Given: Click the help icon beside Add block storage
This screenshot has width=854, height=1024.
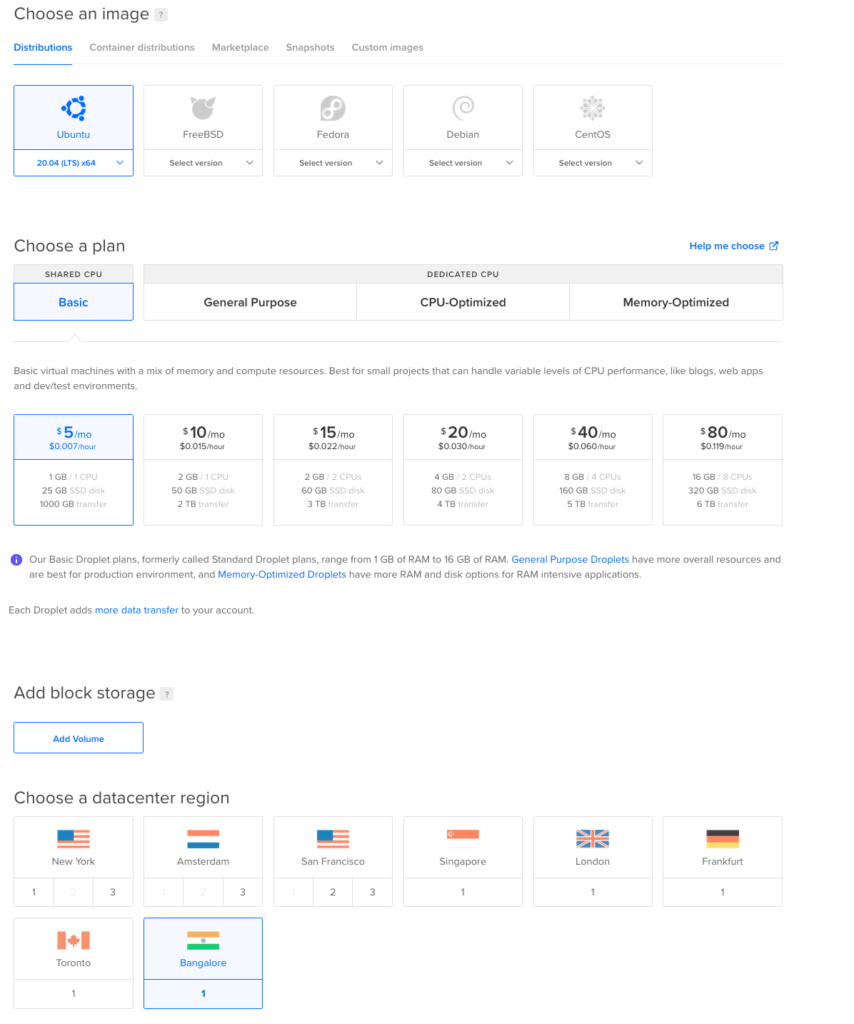Looking at the screenshot, I should click(167, 694).
